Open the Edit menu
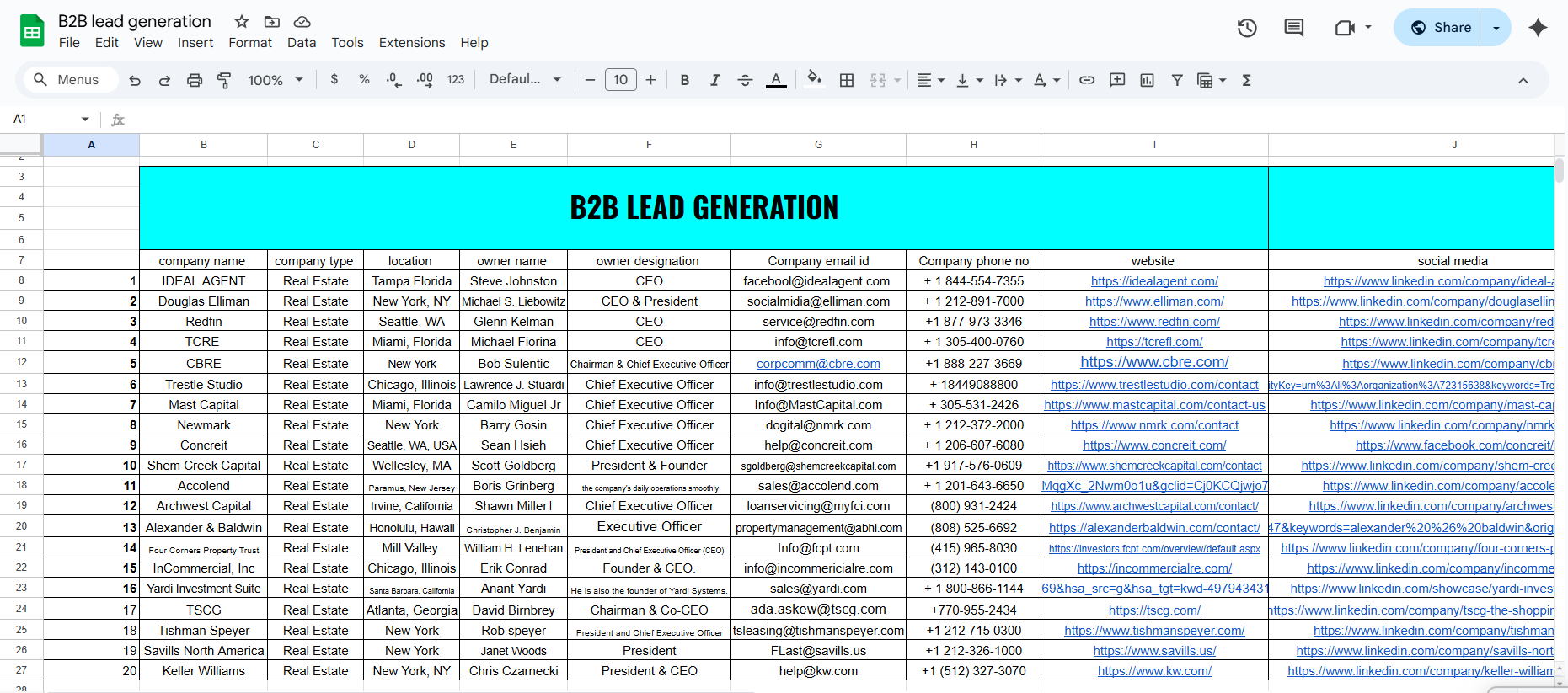 (107, 43)
